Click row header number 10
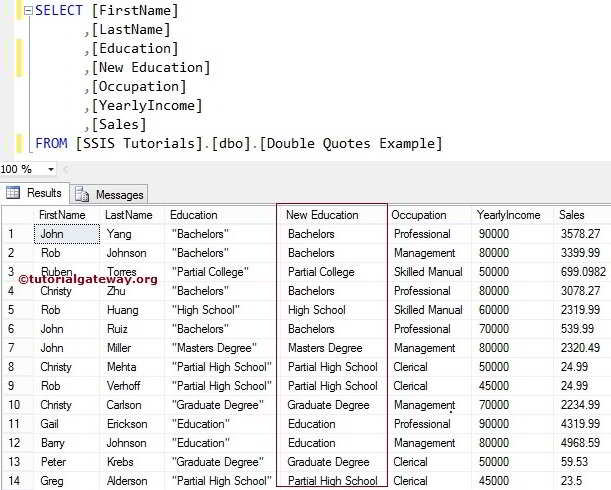This screenshot has height=490, width=611. coord(18,405)
